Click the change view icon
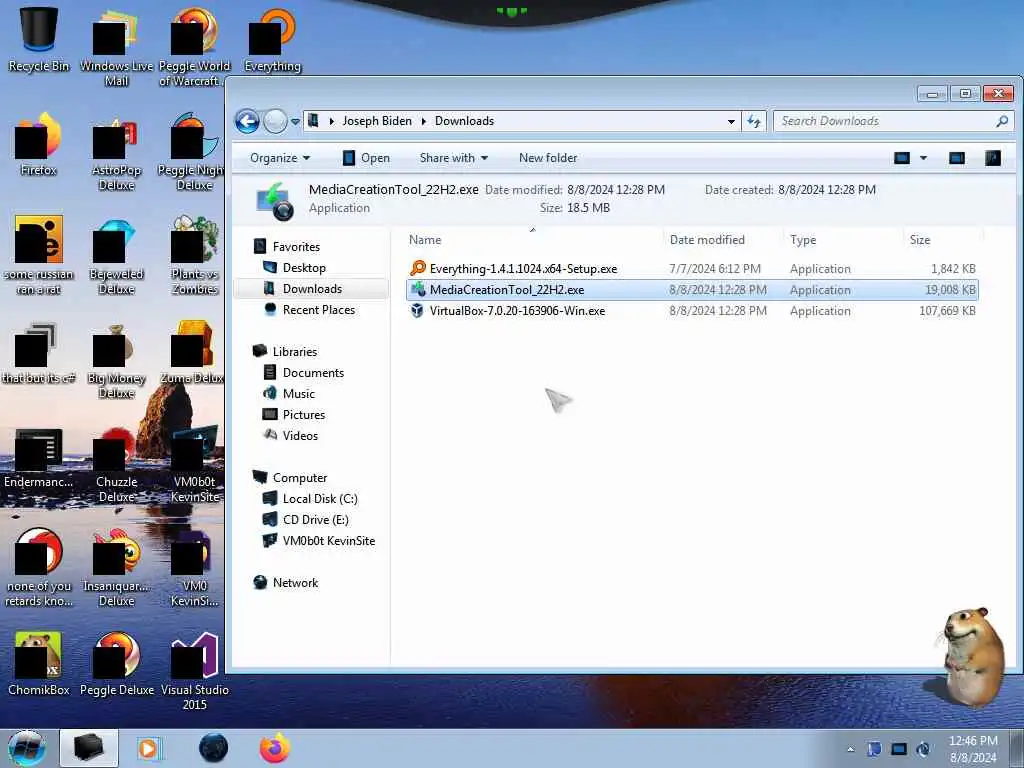This screenshot has height=768, width=1024. (902, 158)
